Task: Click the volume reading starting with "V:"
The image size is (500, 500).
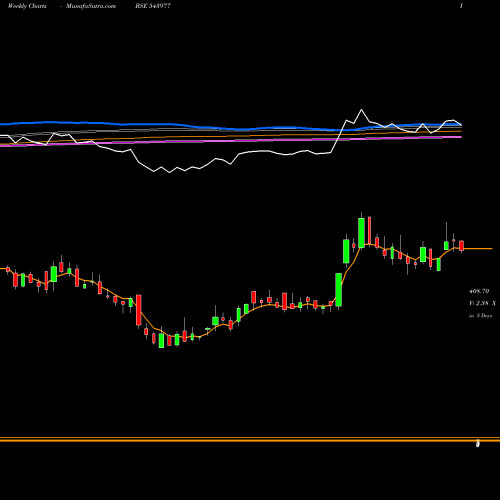Action: click(482, 303)
